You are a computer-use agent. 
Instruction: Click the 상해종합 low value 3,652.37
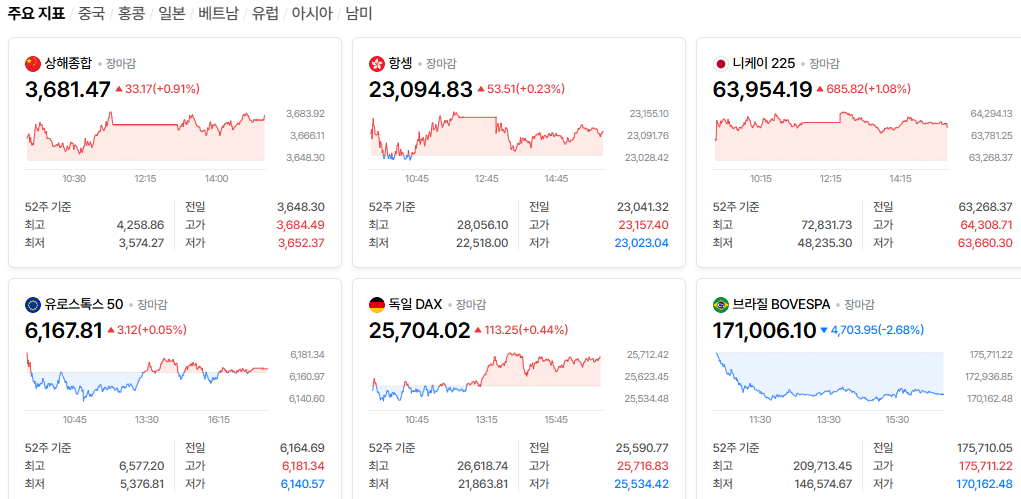pyautogui.click(x=301, y=243)
